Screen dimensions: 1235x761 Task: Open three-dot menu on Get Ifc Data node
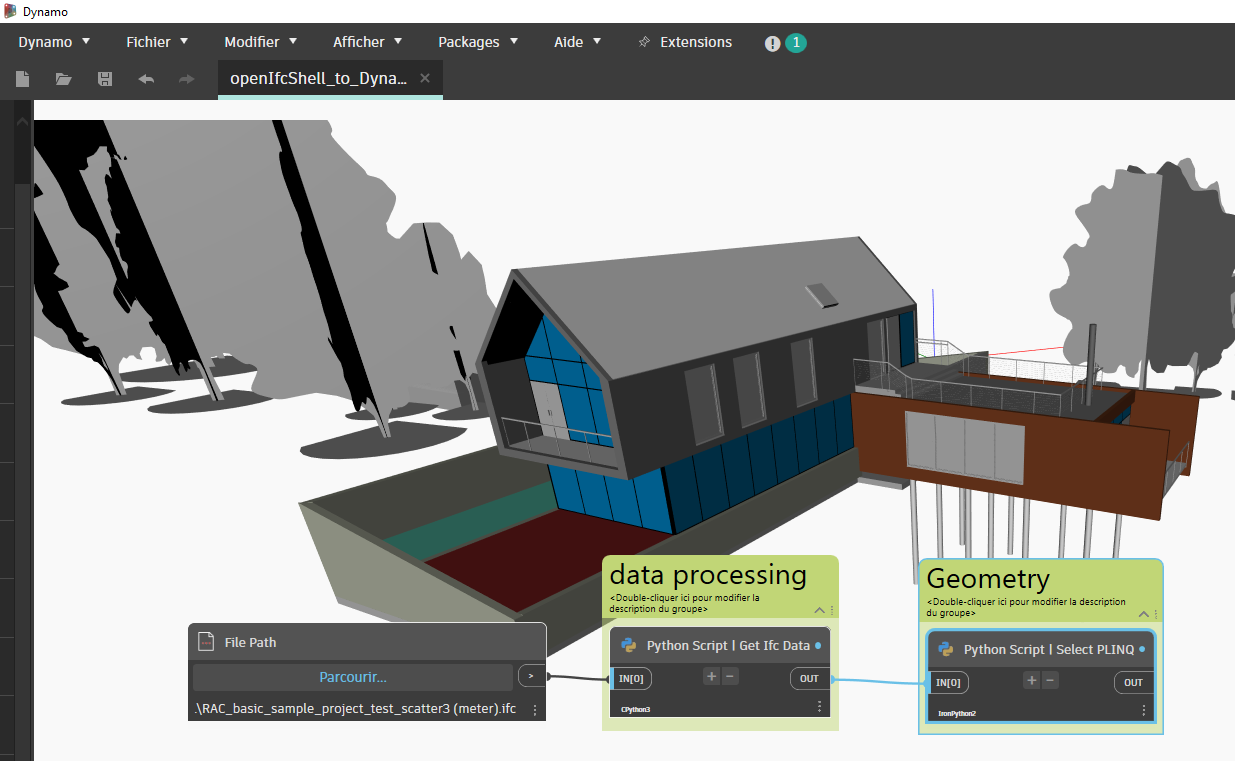click(x=820, y=706)
